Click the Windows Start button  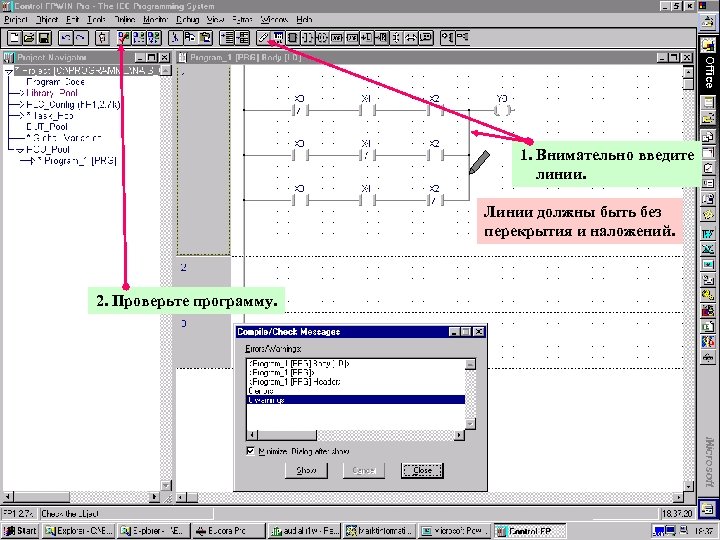20,531
